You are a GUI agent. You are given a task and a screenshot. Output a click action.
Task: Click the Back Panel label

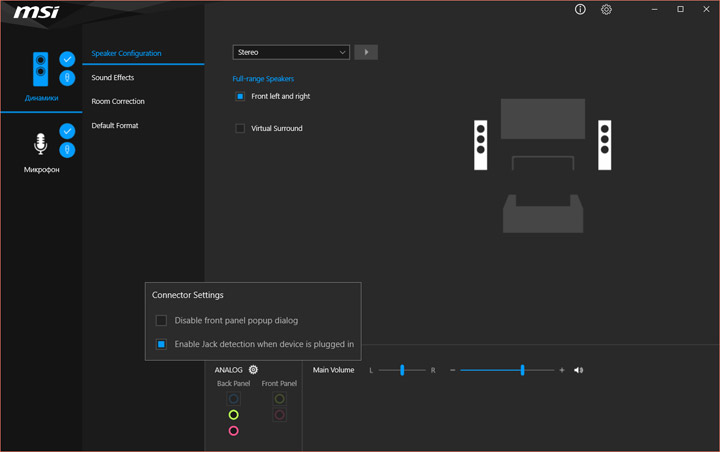click(233, 383)
